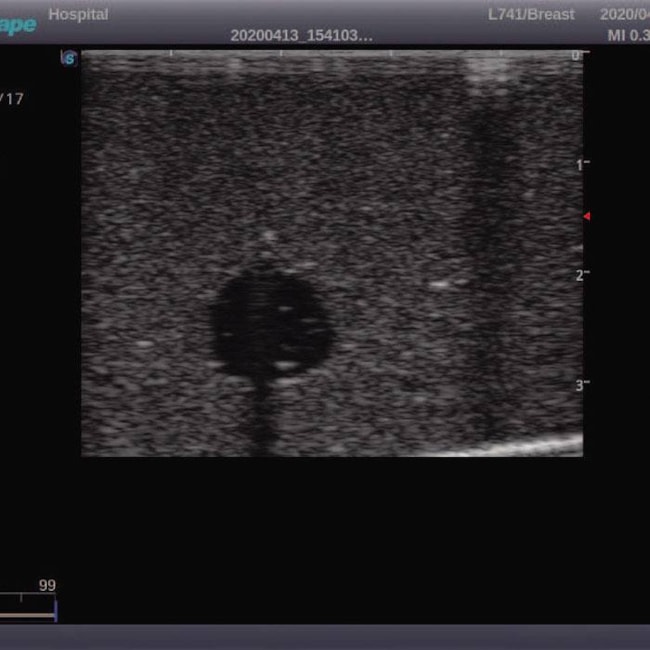Click the probe orientation marker icon

click(x=69, y=58)
